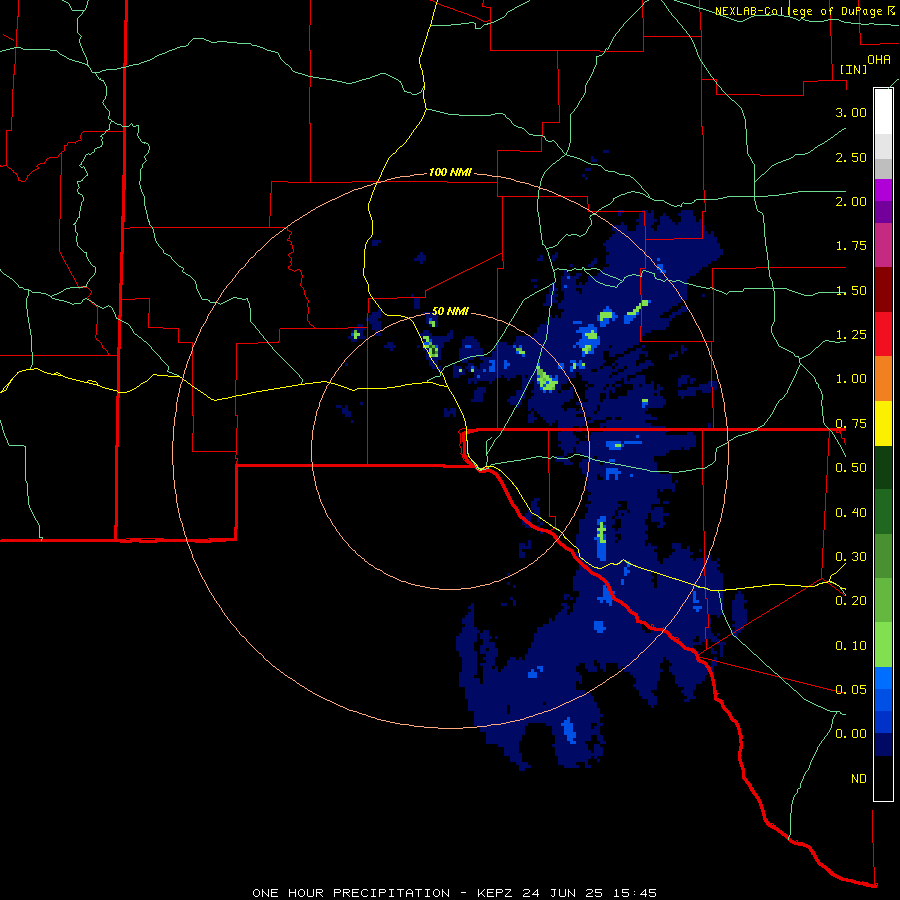
Task: Click the 0.50 legend value
Action: [851, 468]
